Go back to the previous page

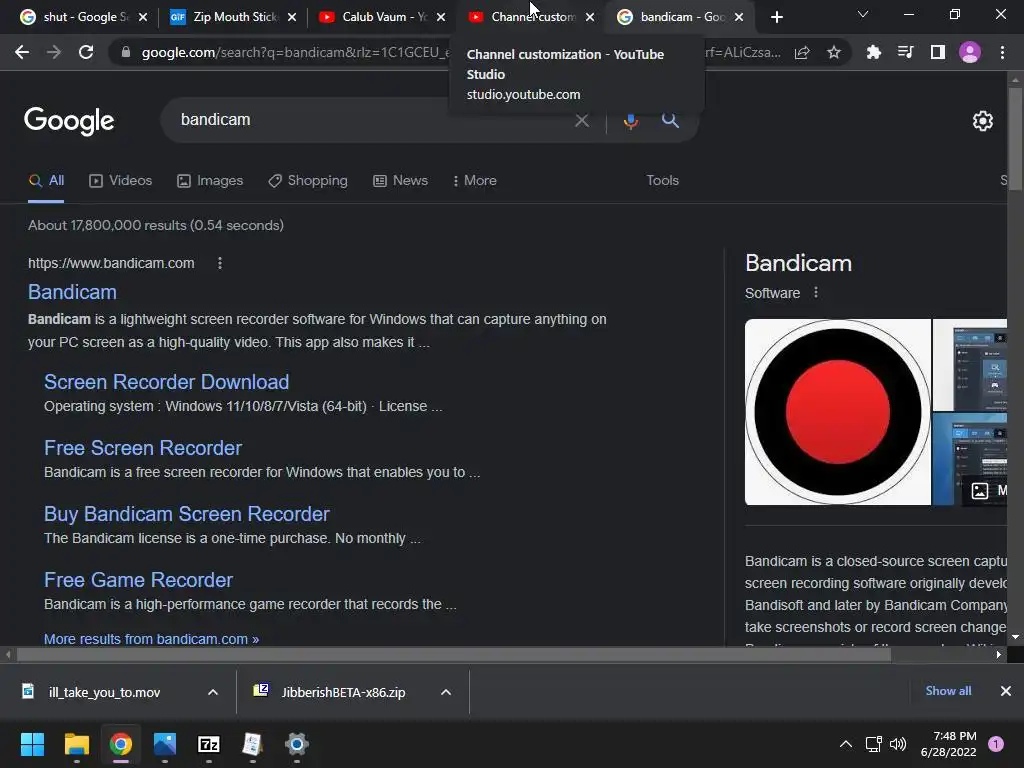pyautogui.click(x=22, y=52)
